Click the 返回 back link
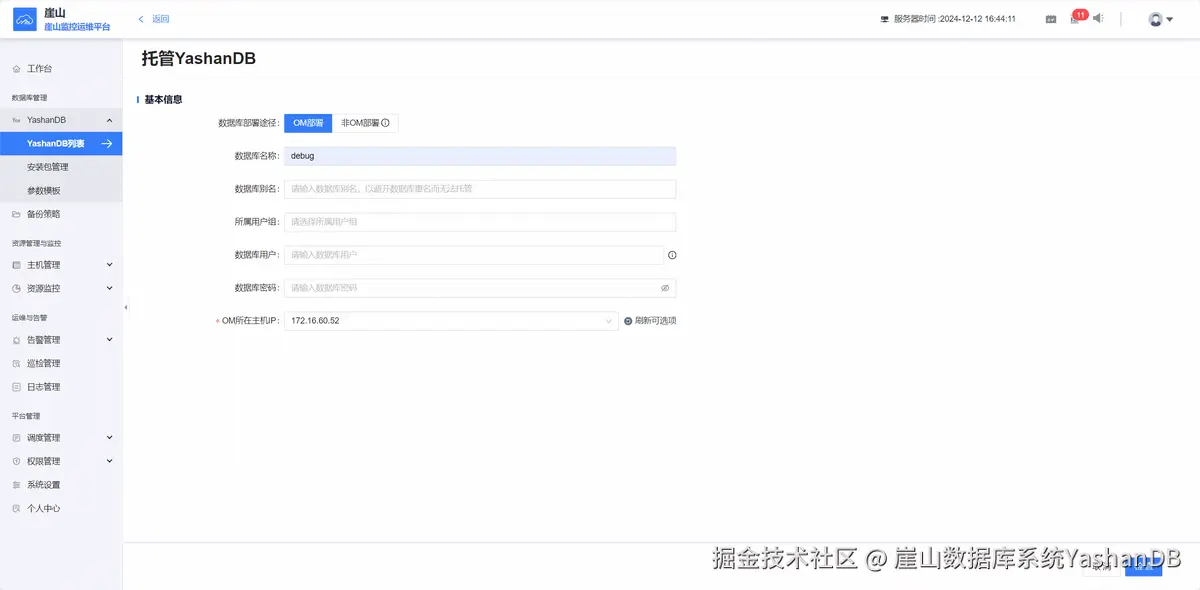This screenshot has height=590, width=1200. point(160,19)
